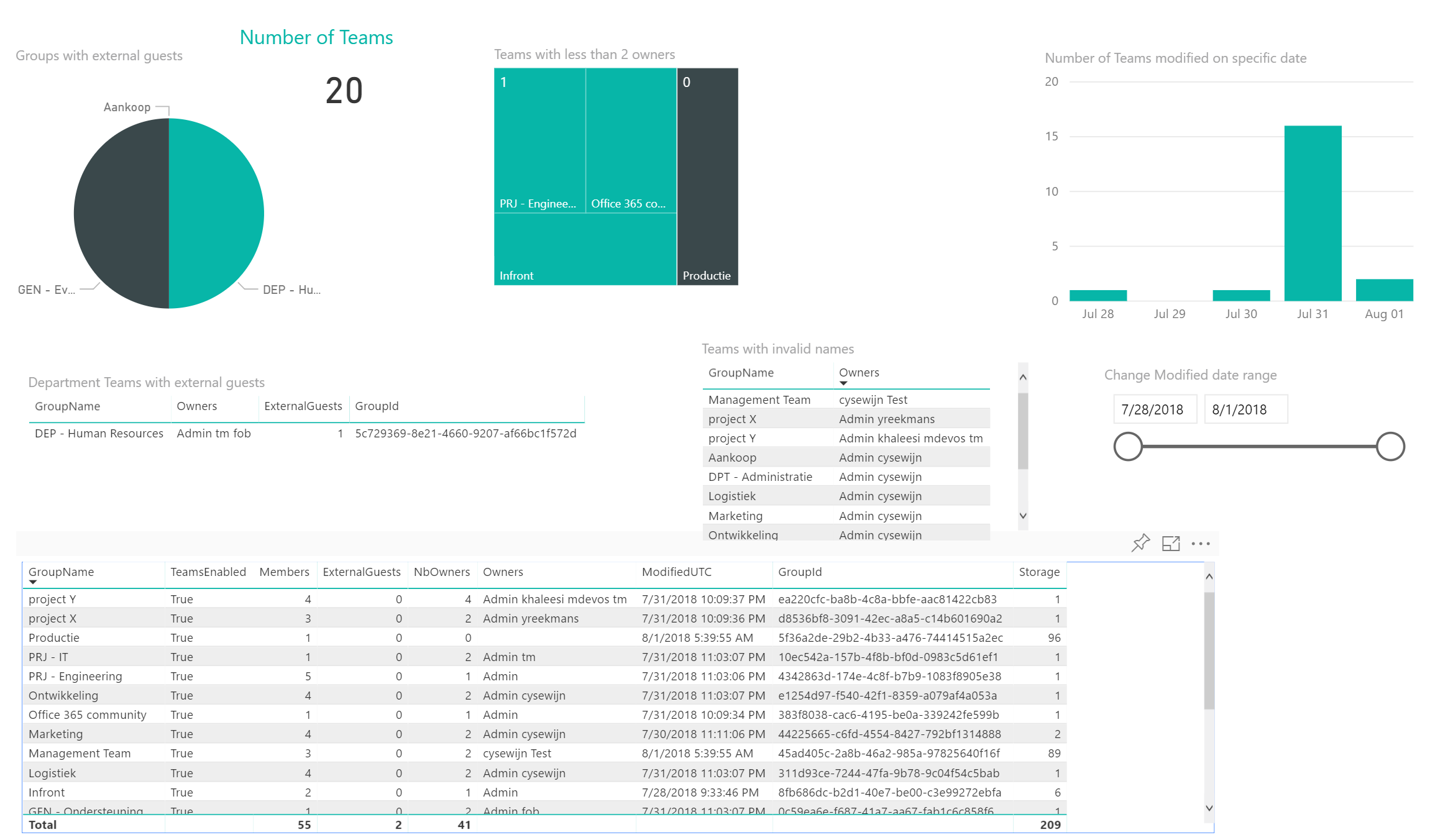Click main table scroll up arrow
The width and height of the screenshot is (1448, 840).
(x=1209, y=577)
